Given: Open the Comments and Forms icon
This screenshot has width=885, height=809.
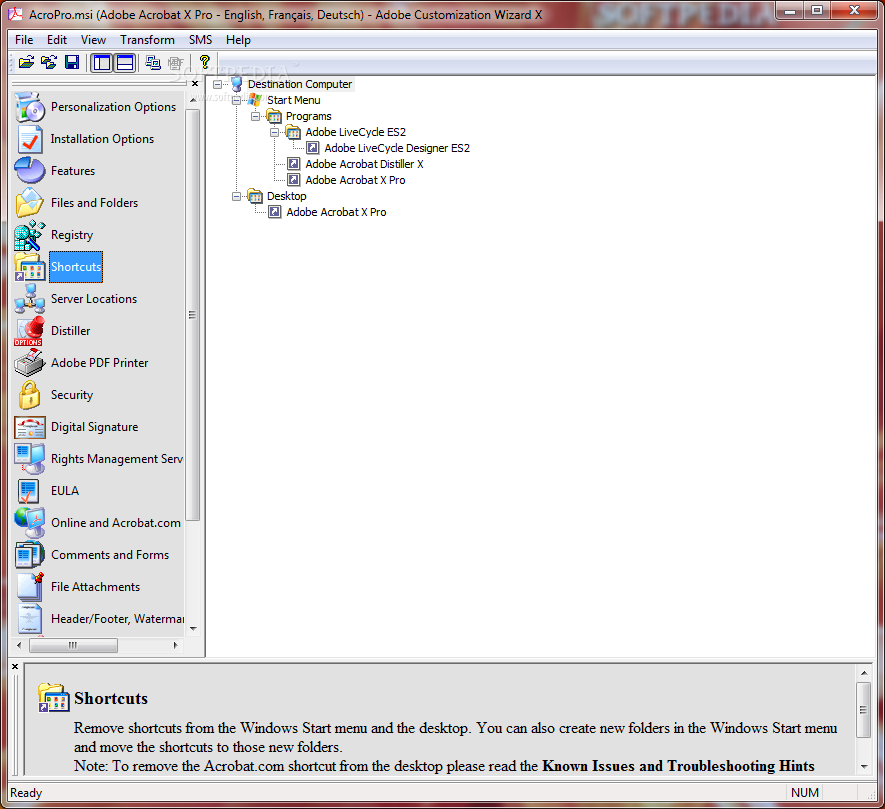Looking at the screenshot, I should 30,555.
